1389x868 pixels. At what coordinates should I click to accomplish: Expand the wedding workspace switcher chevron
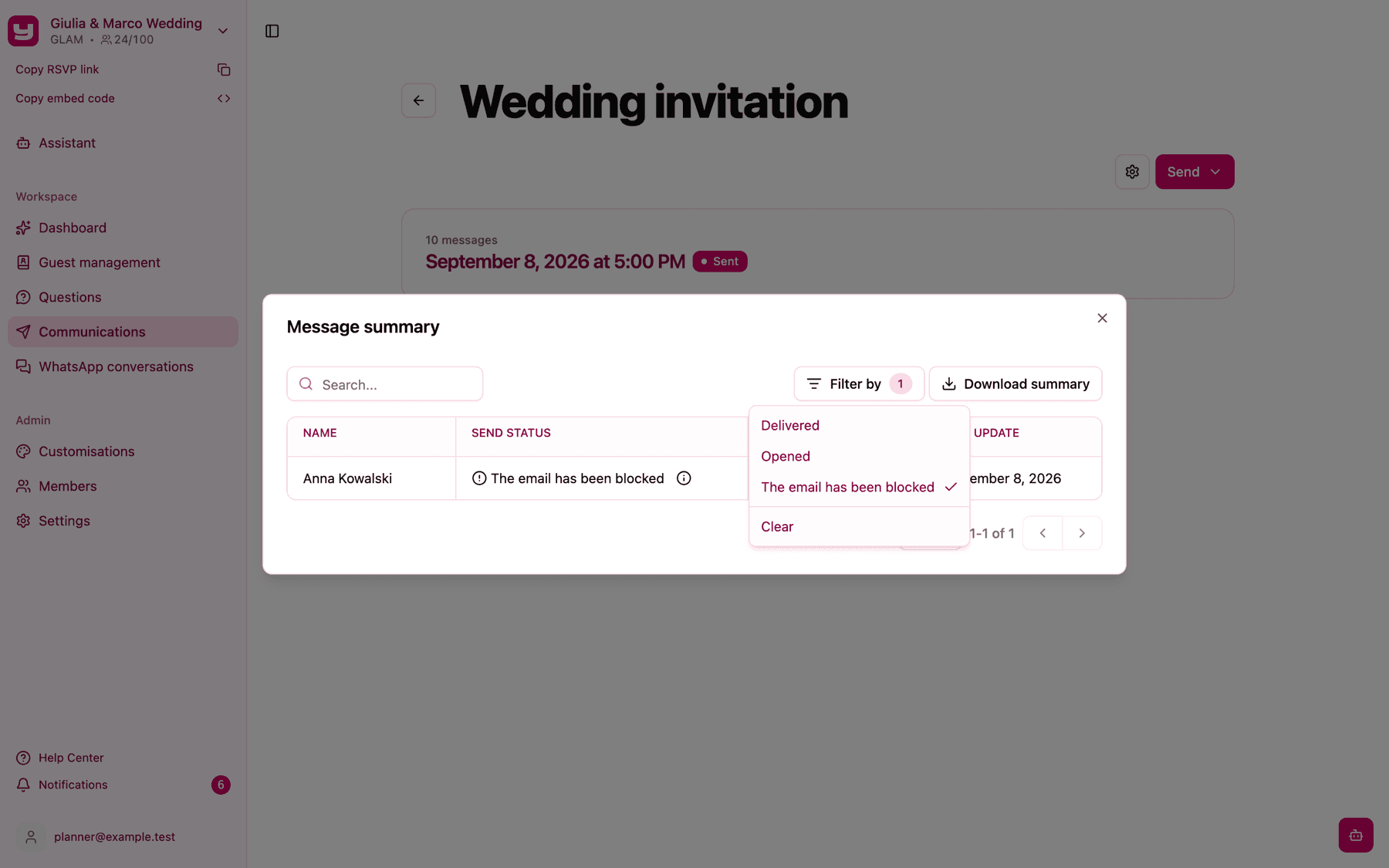[223, 31]
